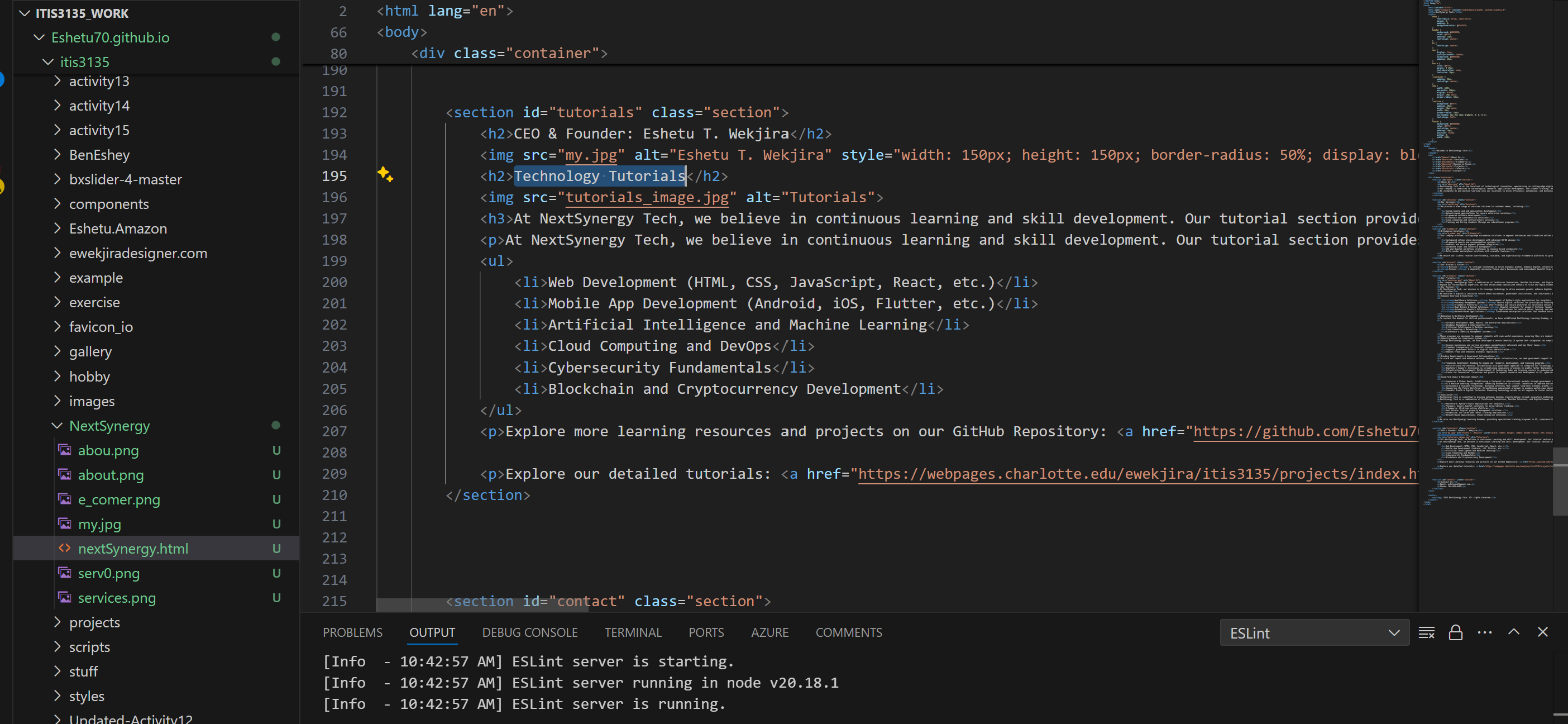Expand the components folder
1568x724 pixels.
point(156,203)
